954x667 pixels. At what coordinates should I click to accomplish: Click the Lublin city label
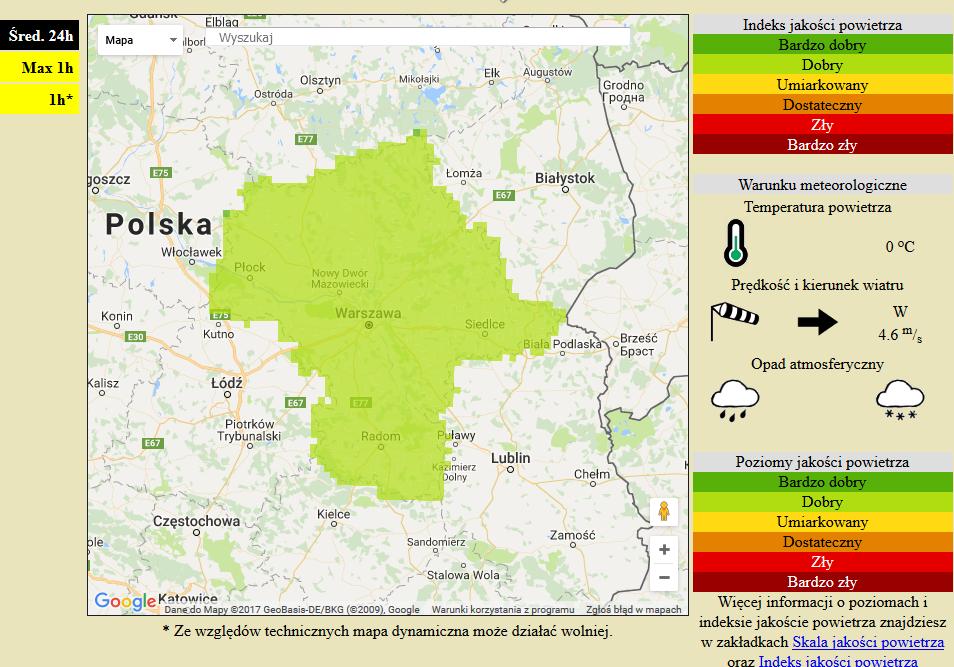tap(510, 458)
